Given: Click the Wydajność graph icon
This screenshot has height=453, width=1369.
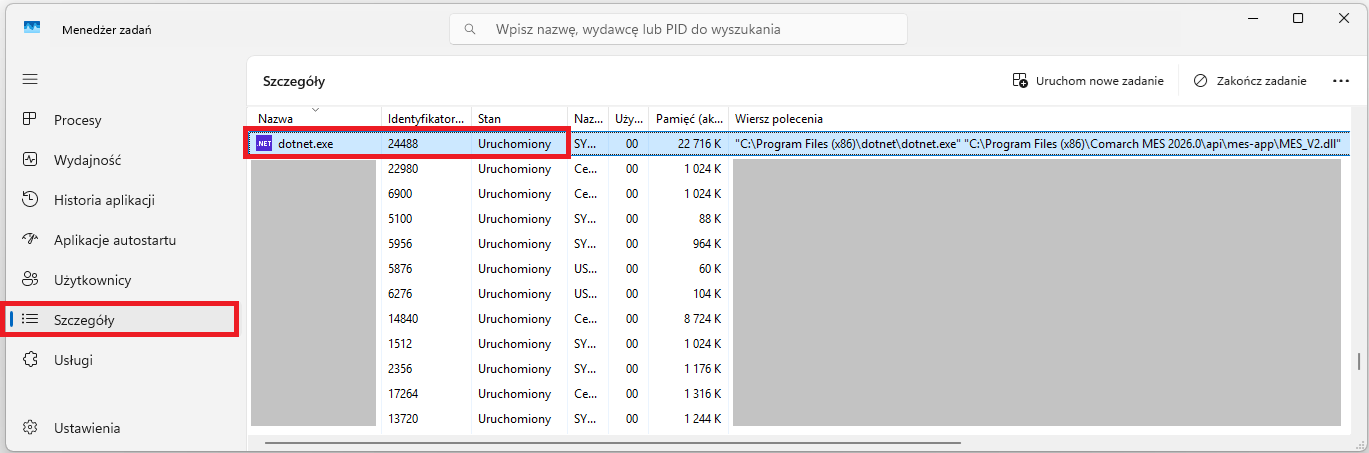Looking at the screenshot, I should point(30,160).
